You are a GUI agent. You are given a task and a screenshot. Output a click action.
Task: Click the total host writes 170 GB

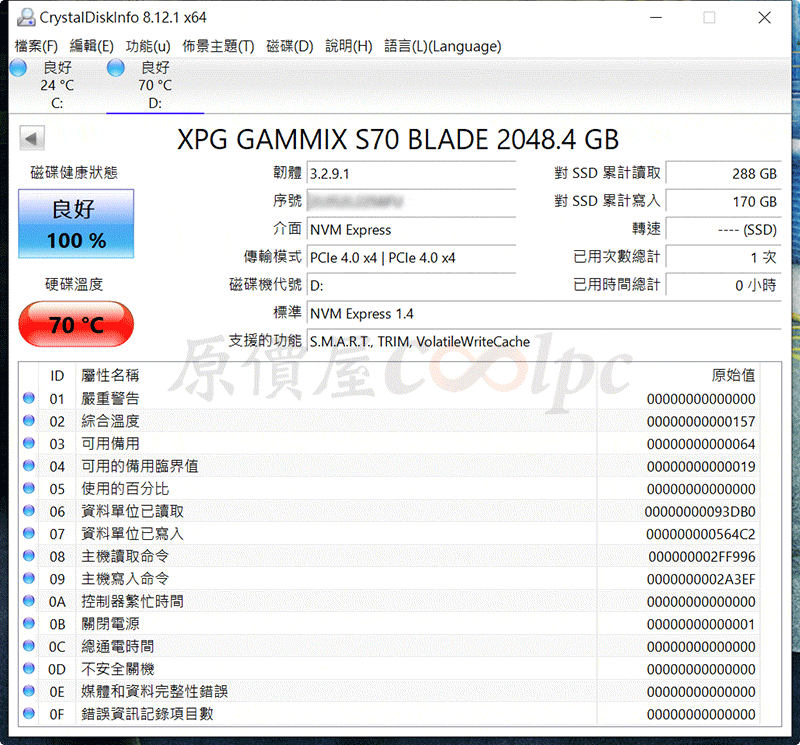[x=723, y=202]
